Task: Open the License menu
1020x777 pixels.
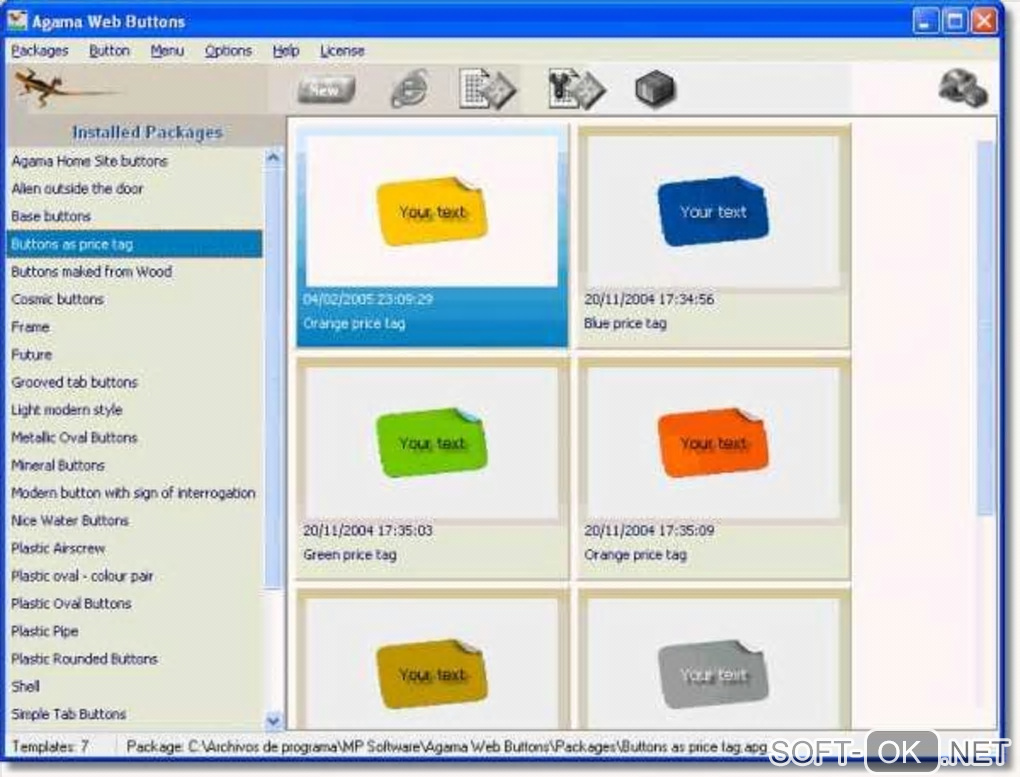Action: tap(342, 51)
